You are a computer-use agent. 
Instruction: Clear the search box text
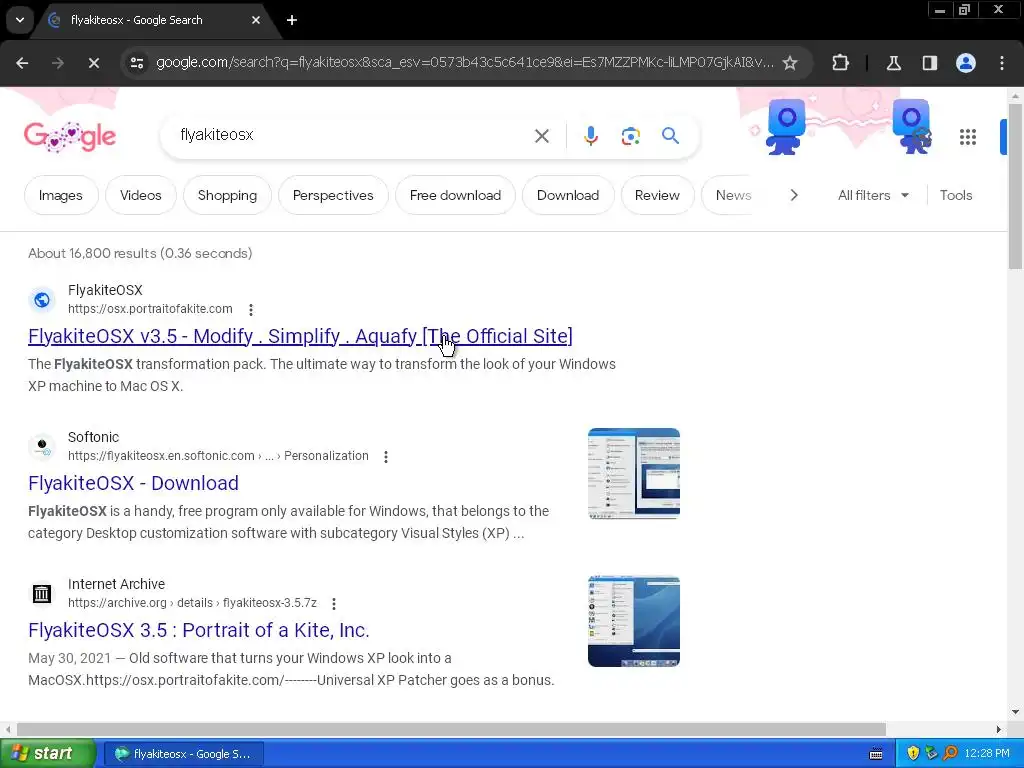[542, 136]
